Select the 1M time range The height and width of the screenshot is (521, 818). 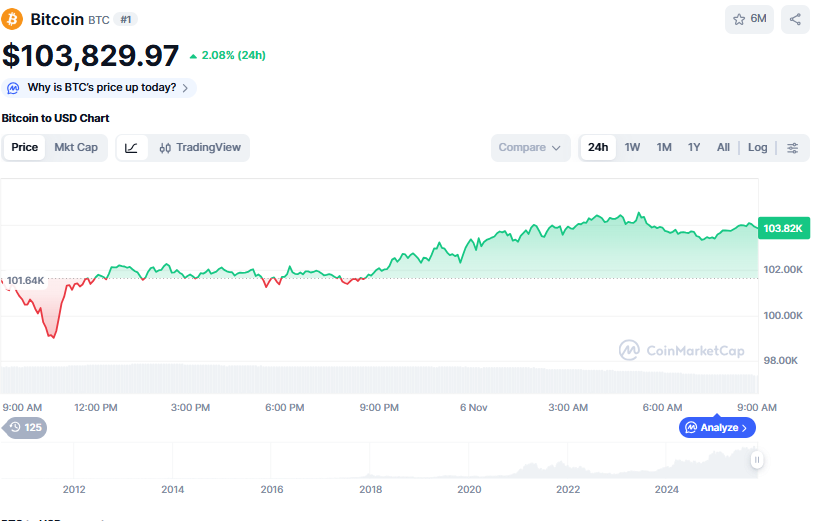[x=664, y=148]
